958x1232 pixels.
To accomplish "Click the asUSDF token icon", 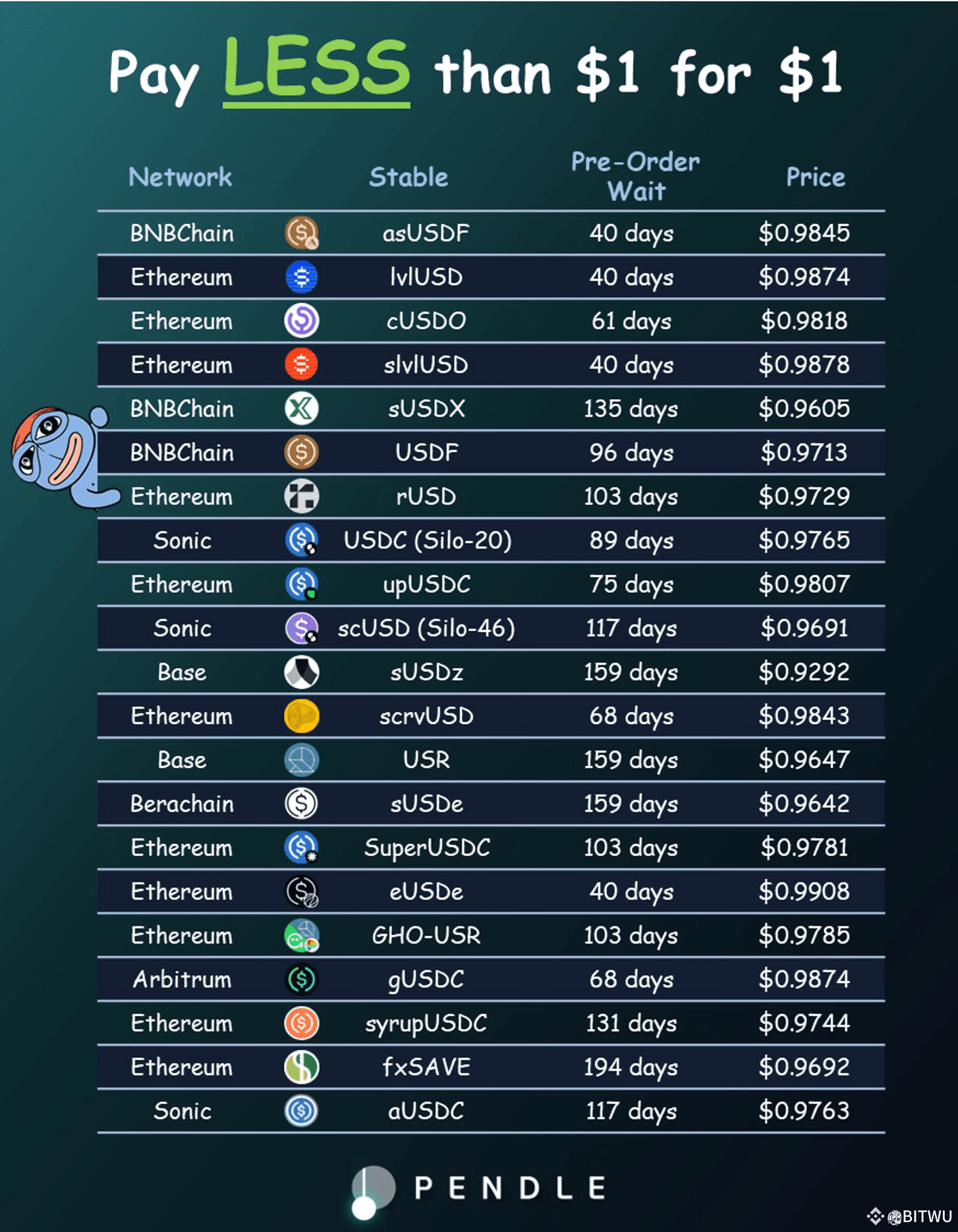I will point(302,233).
